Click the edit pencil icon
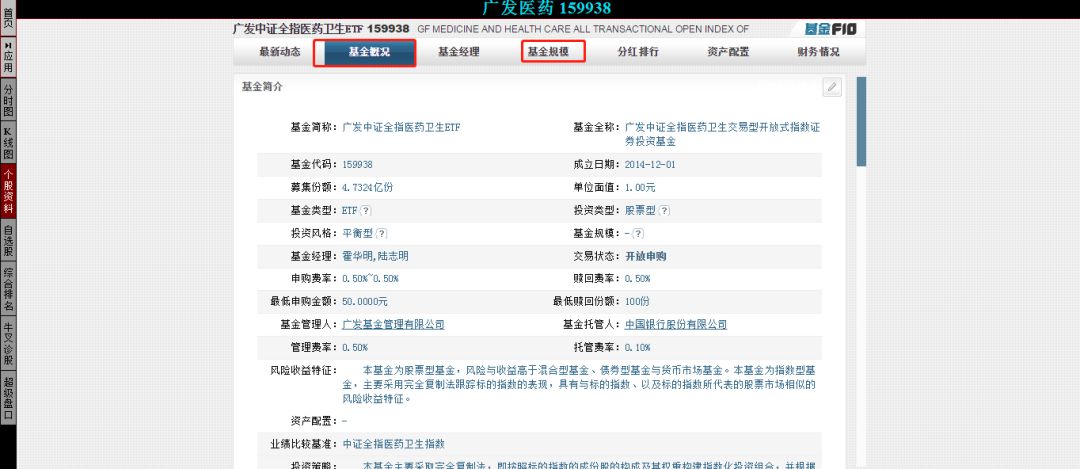This screenshot has height=469, width=1080. (x=832, y=87)
